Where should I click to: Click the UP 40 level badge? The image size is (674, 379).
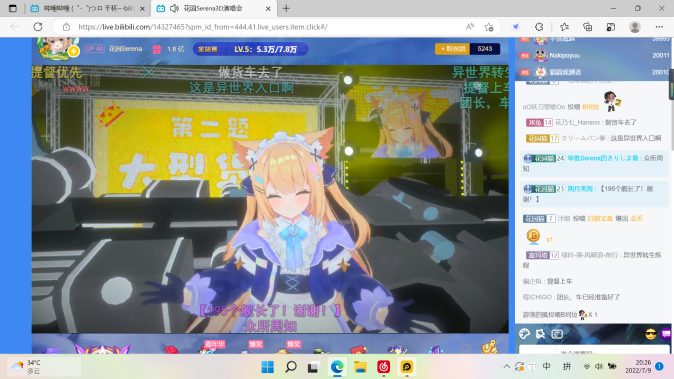coord(94,49)
